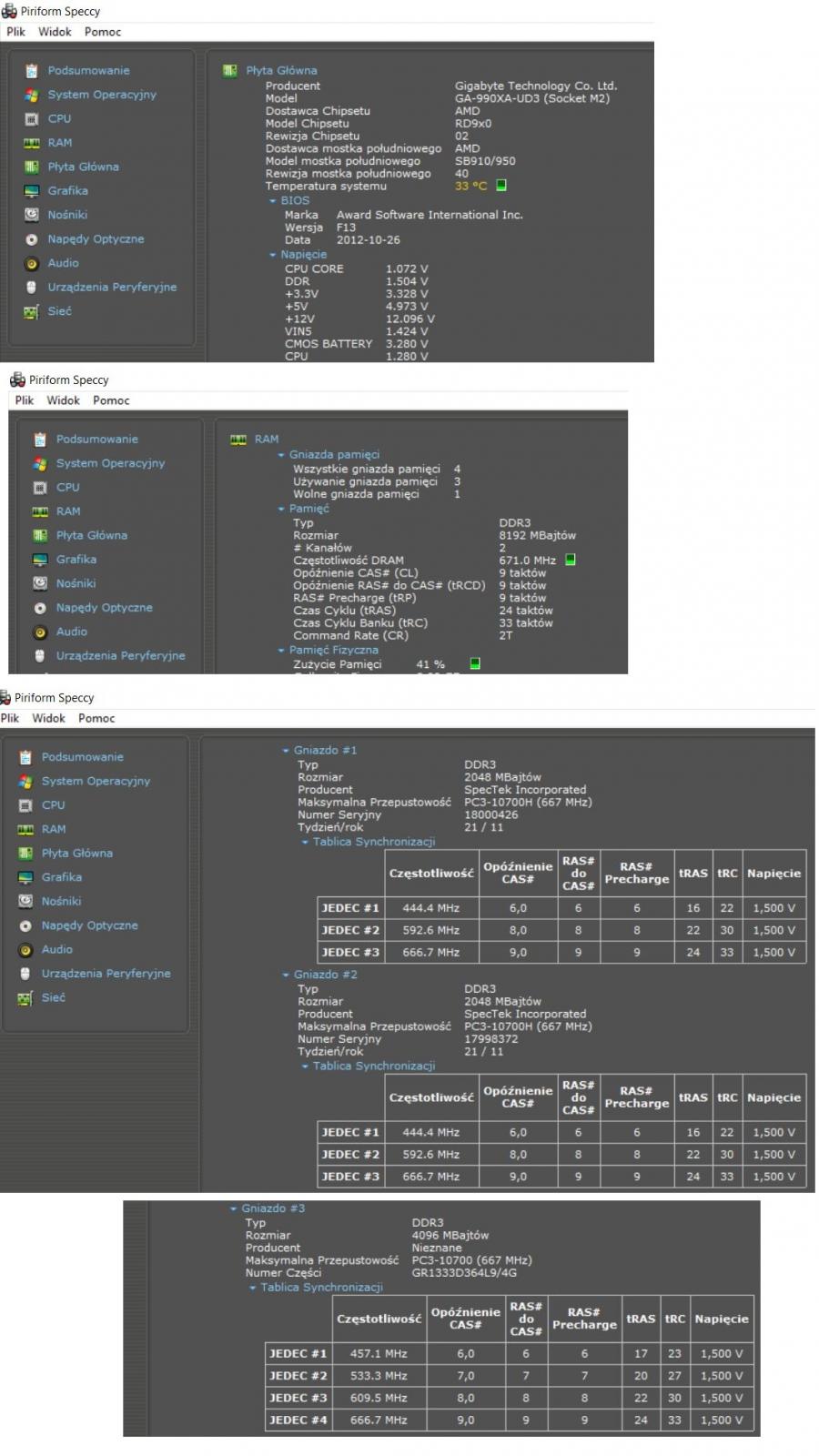
Task: Select Audio speaker icon in motherboard window sidebar
Action: [x=32, y=263]
